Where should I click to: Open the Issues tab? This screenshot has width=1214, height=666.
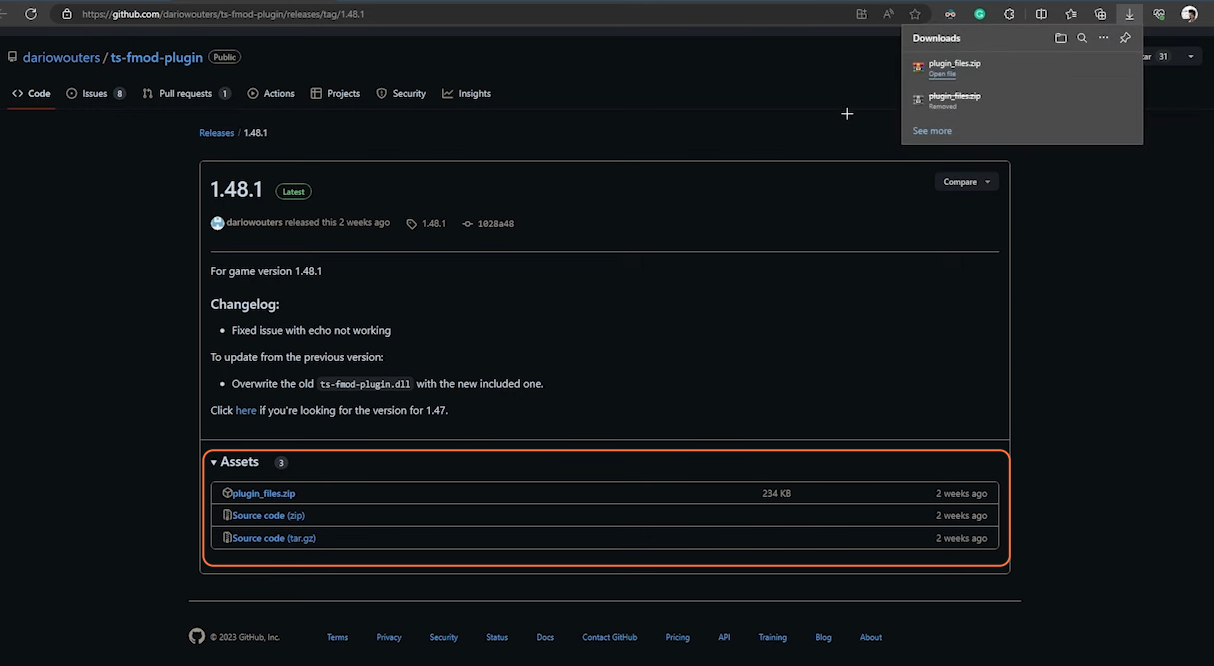click(x=95, y=93)
